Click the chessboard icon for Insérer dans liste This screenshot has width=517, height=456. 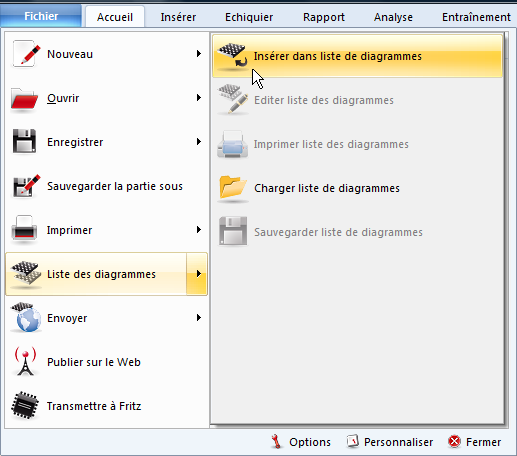[x=233, y=56]
